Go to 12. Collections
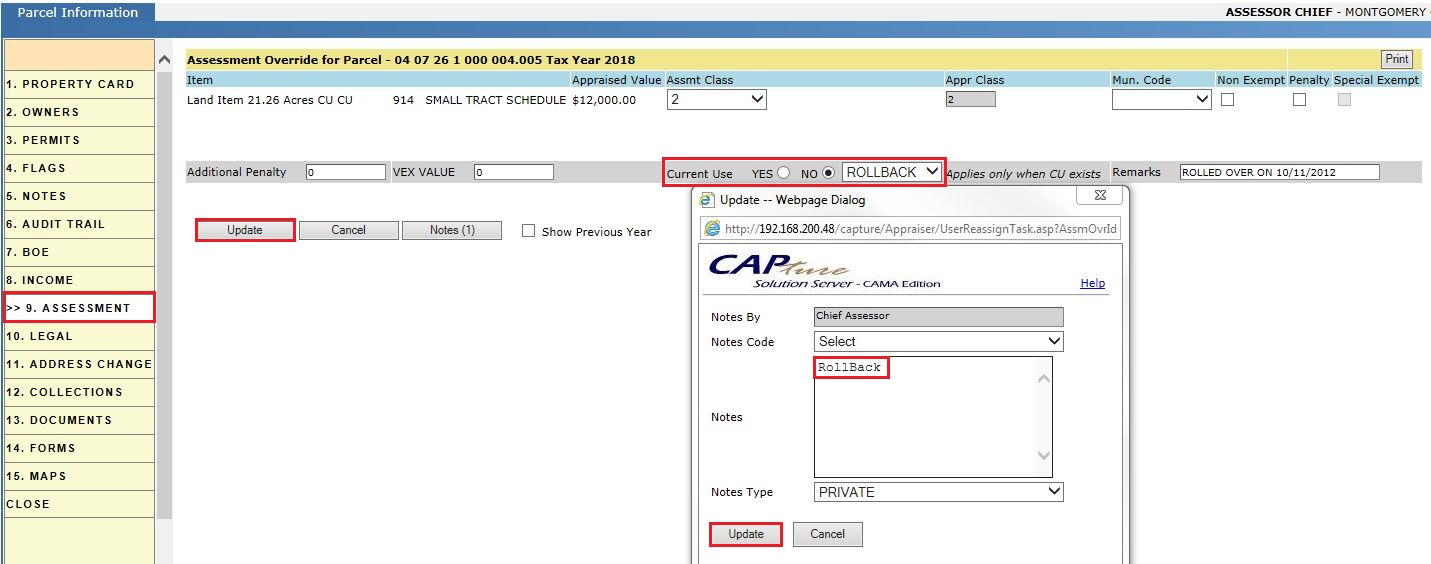Viewport: 1431px width, 564px height. pos(78,392)
